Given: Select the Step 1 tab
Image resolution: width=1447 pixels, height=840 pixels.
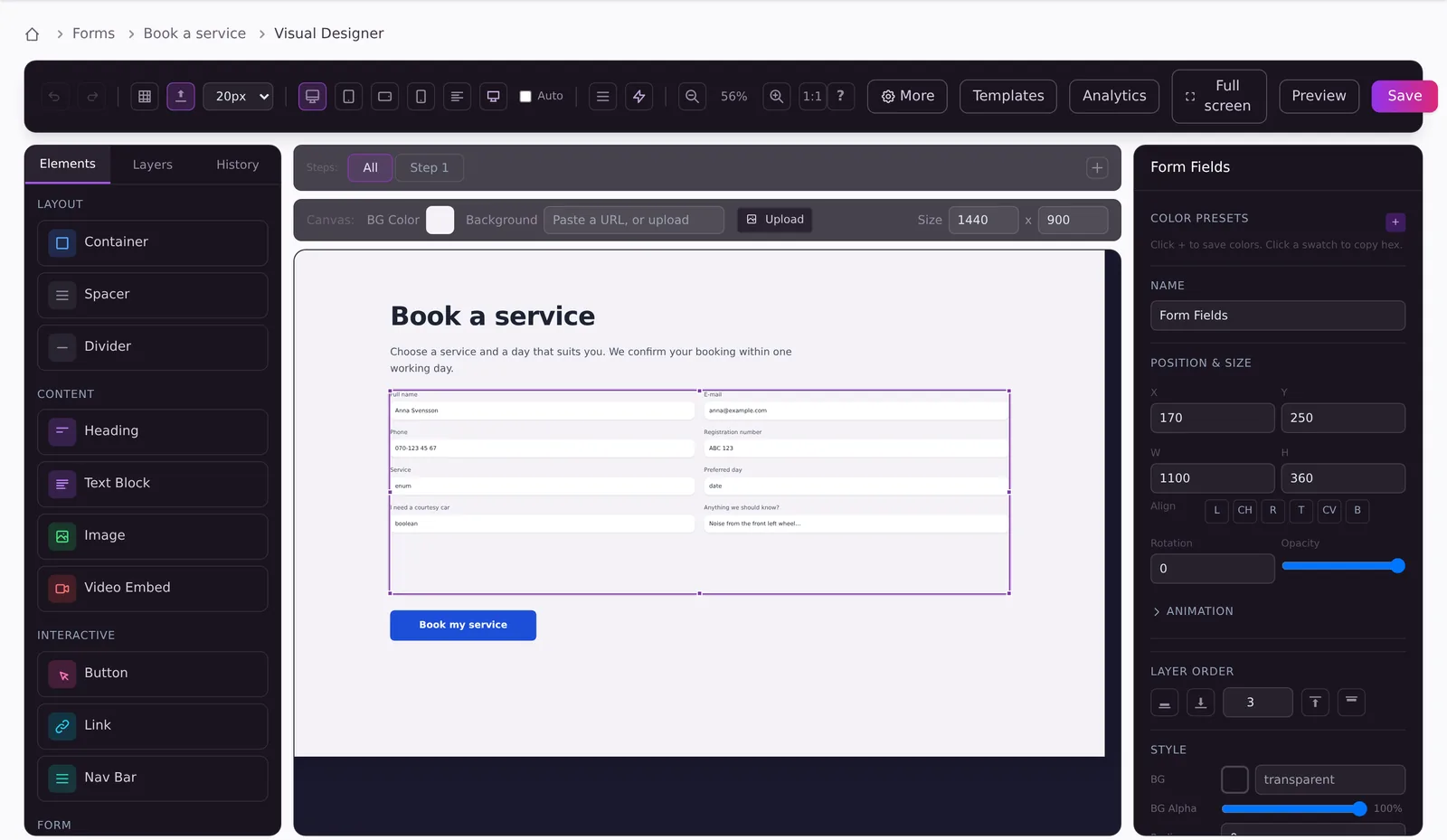Looking at the screenshot, I should (429, 168).
